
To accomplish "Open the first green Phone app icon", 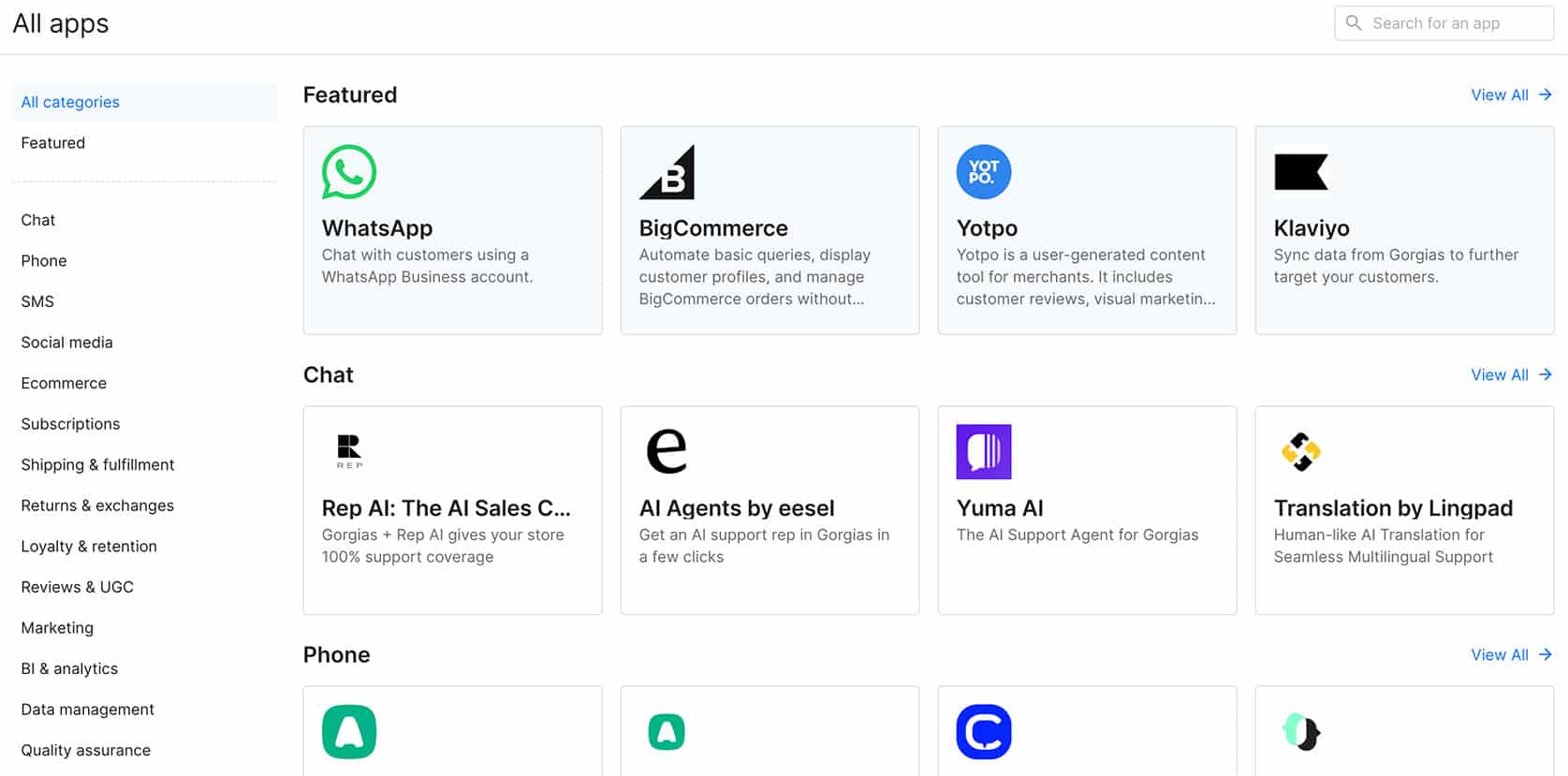I will point(349,731).
